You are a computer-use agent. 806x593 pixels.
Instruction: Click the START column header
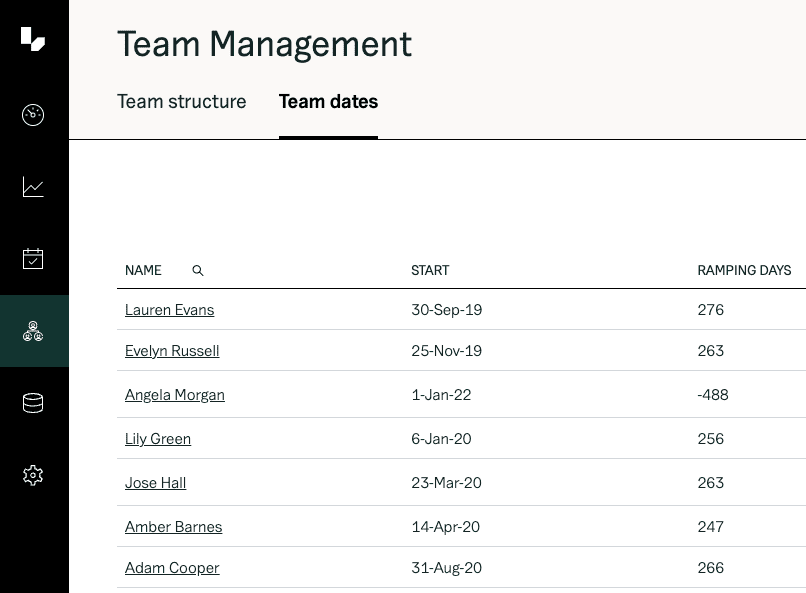(x=430, y=271)
